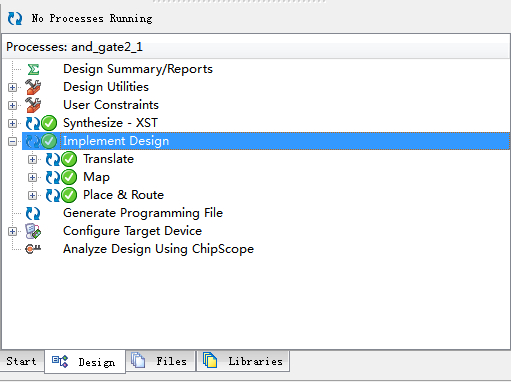
Task: Collapse the Implement Design node
Action: 12,141
